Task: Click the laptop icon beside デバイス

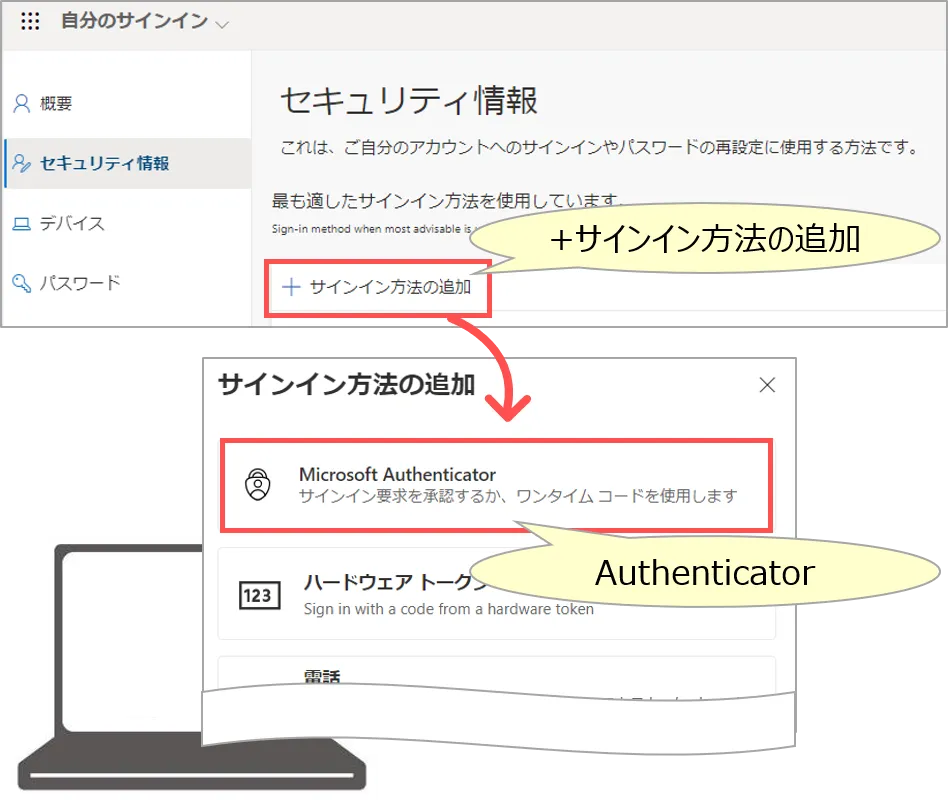Action: (21, 224)
